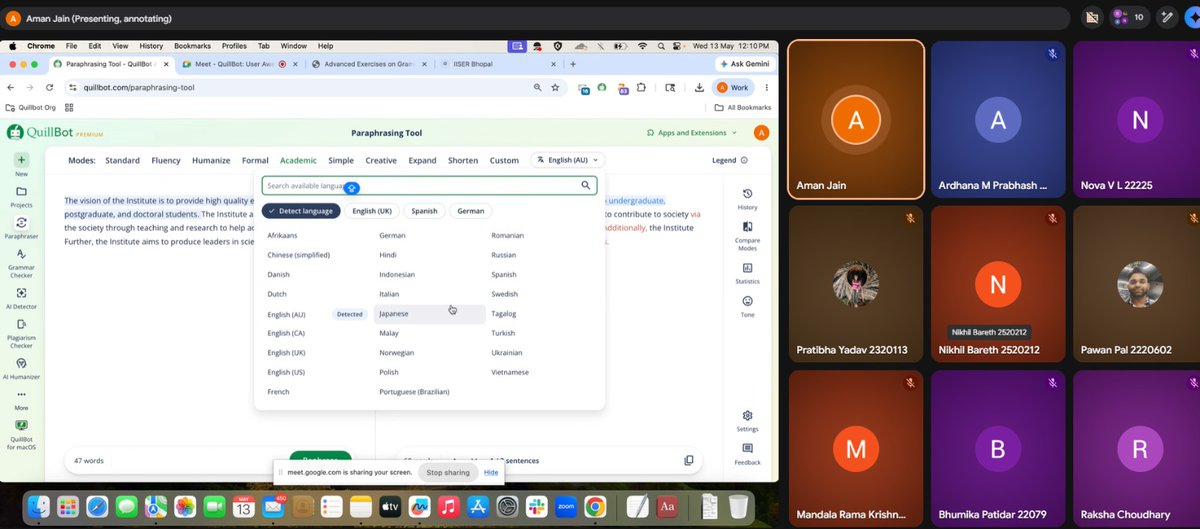
Task: Click the Search available languages field
Action: [429, 185]
